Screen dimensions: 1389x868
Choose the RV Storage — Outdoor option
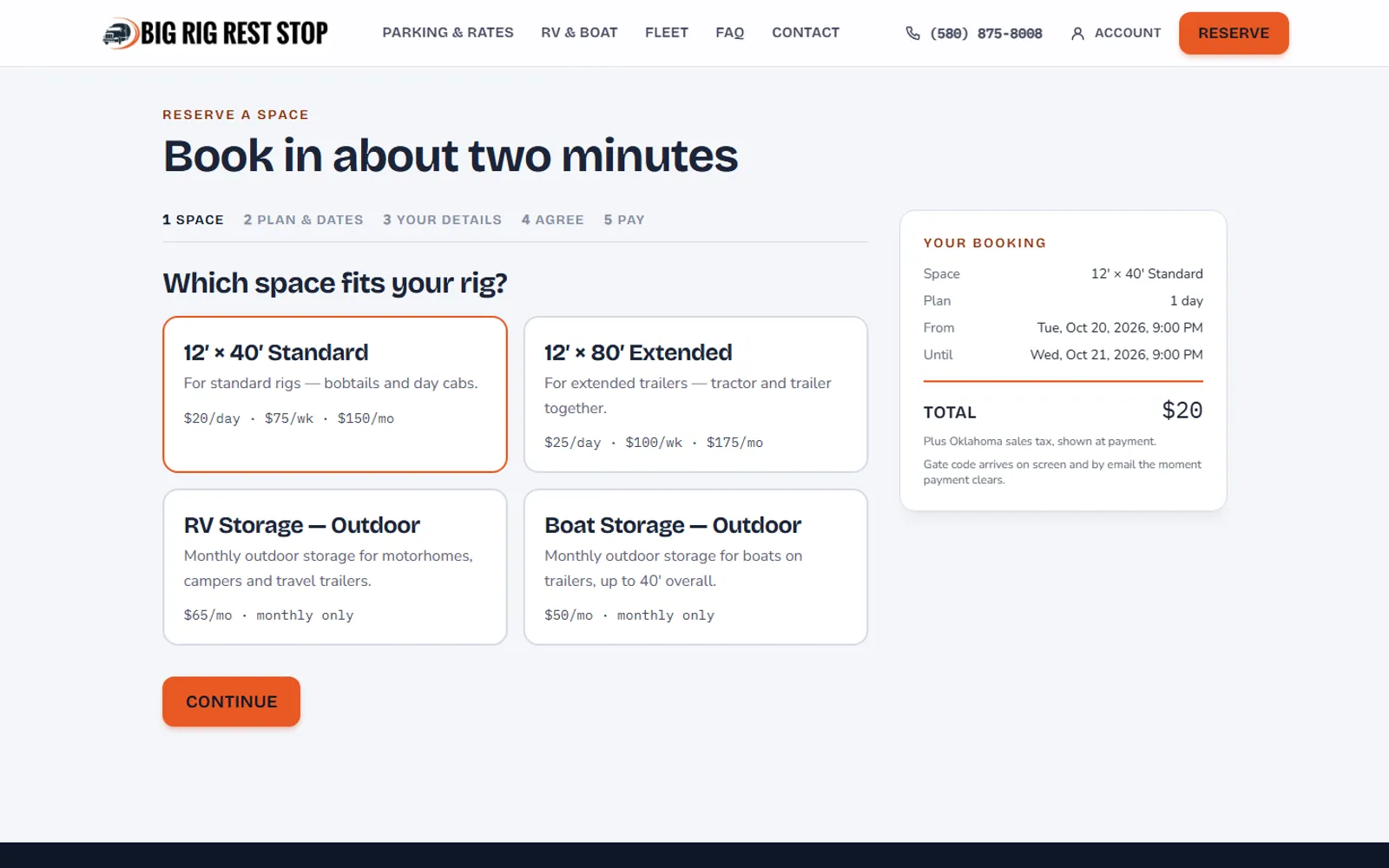335,567
